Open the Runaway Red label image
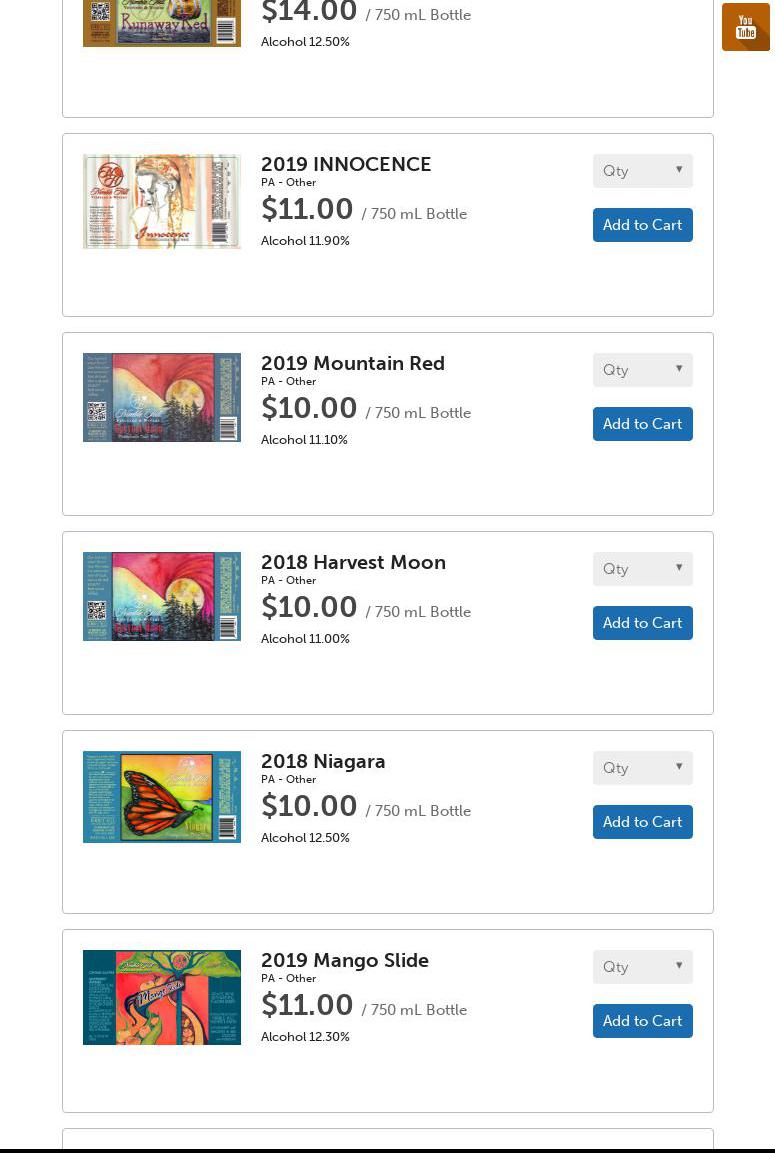The image size is (775, 1153). point(162,23)
